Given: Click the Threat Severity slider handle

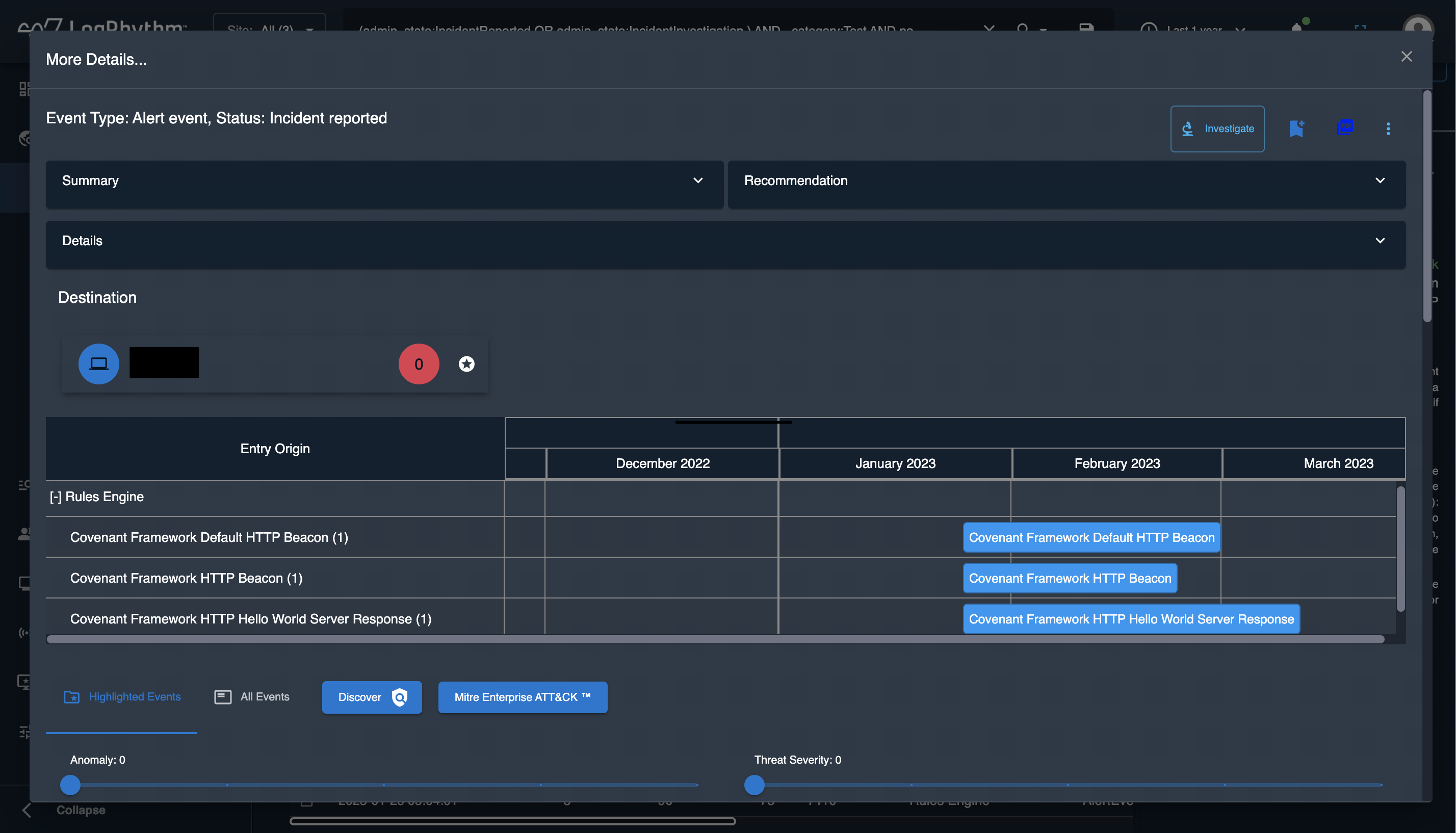Looking at the screenshot, I should coord(754,785).
